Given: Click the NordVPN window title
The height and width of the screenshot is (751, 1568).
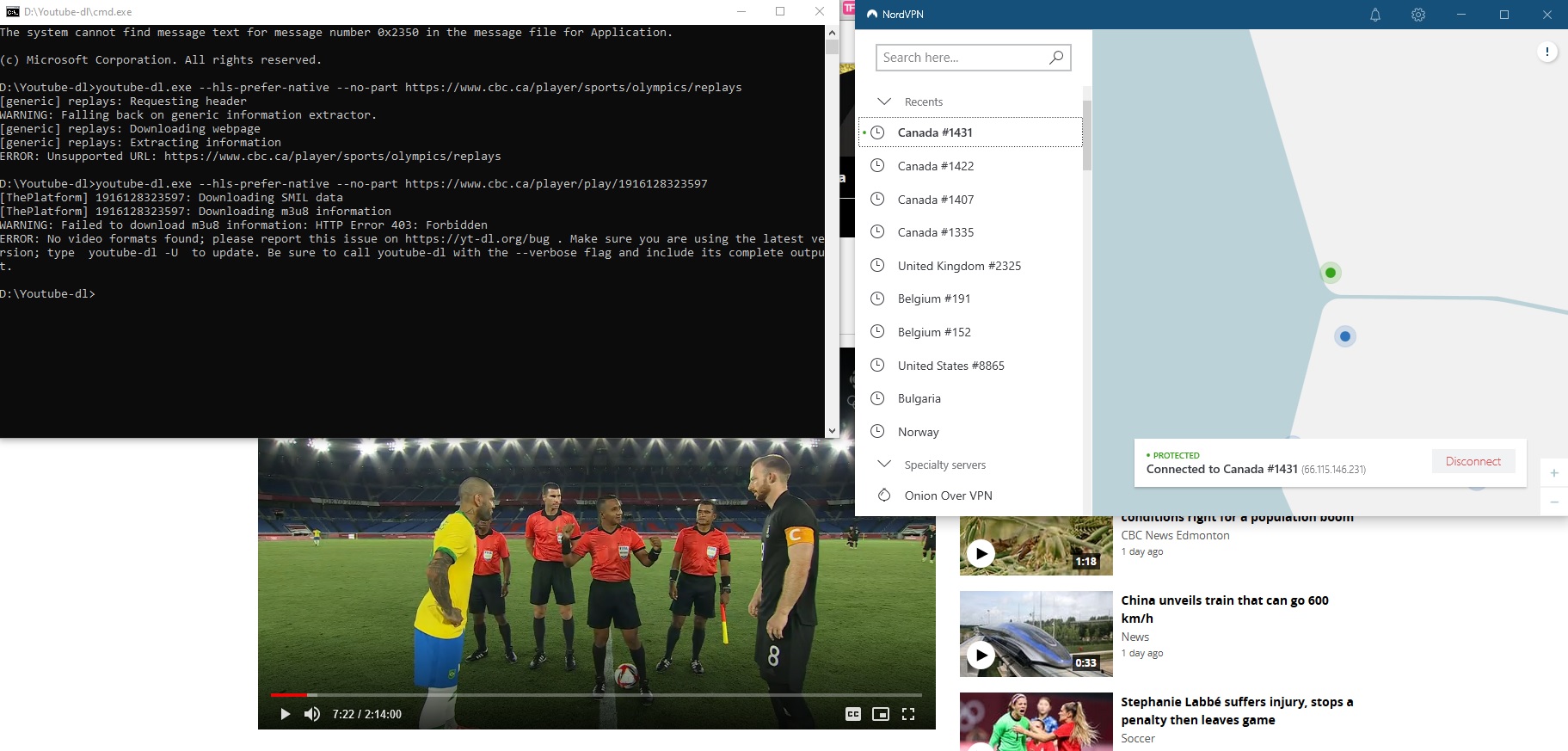Looking at the screenshot, I should (x=903, y=15).
